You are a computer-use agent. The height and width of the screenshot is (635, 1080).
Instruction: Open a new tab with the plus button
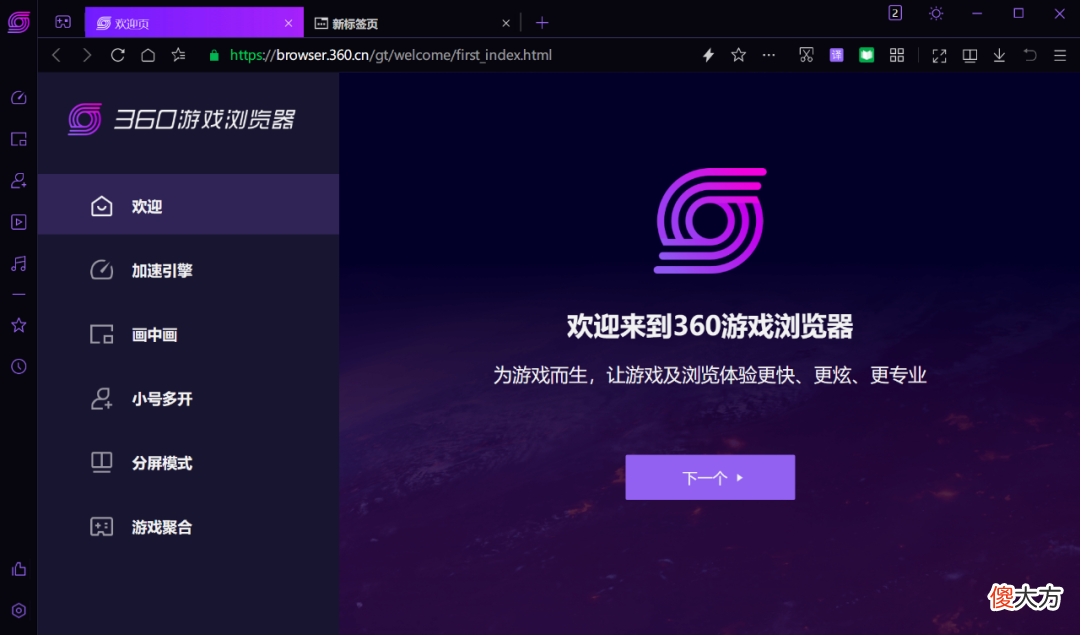coord(542,23)
